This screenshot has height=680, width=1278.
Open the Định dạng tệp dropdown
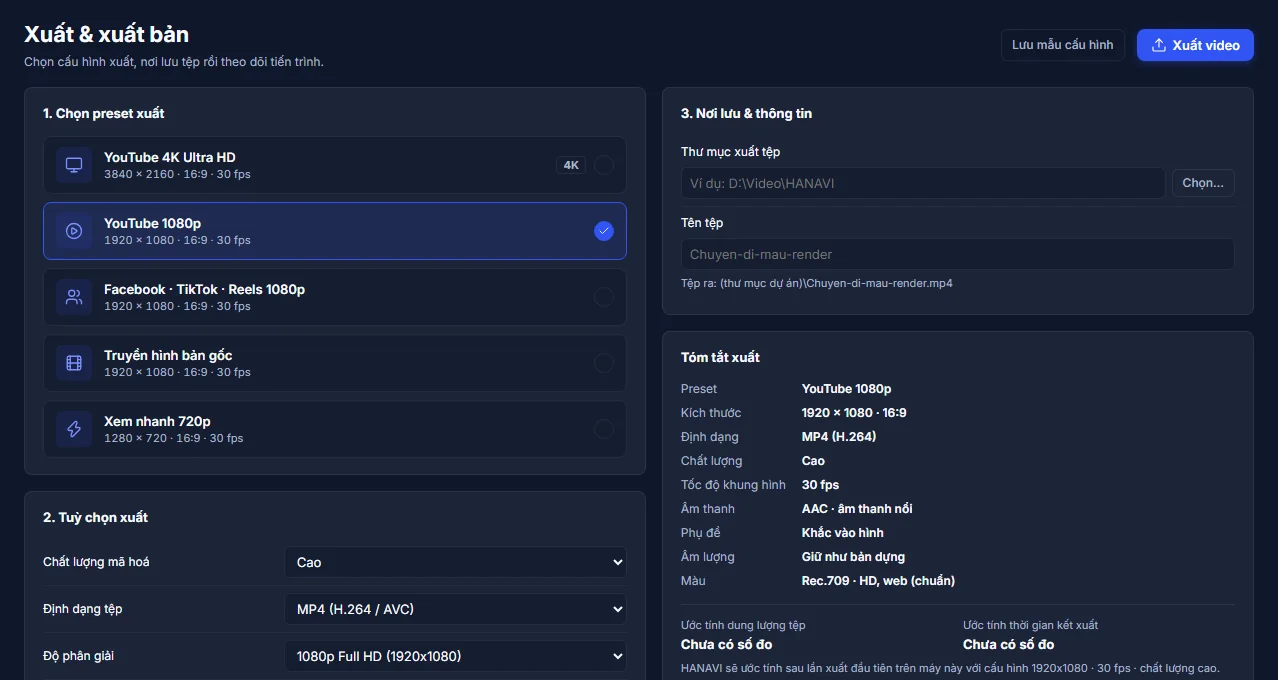455,609
